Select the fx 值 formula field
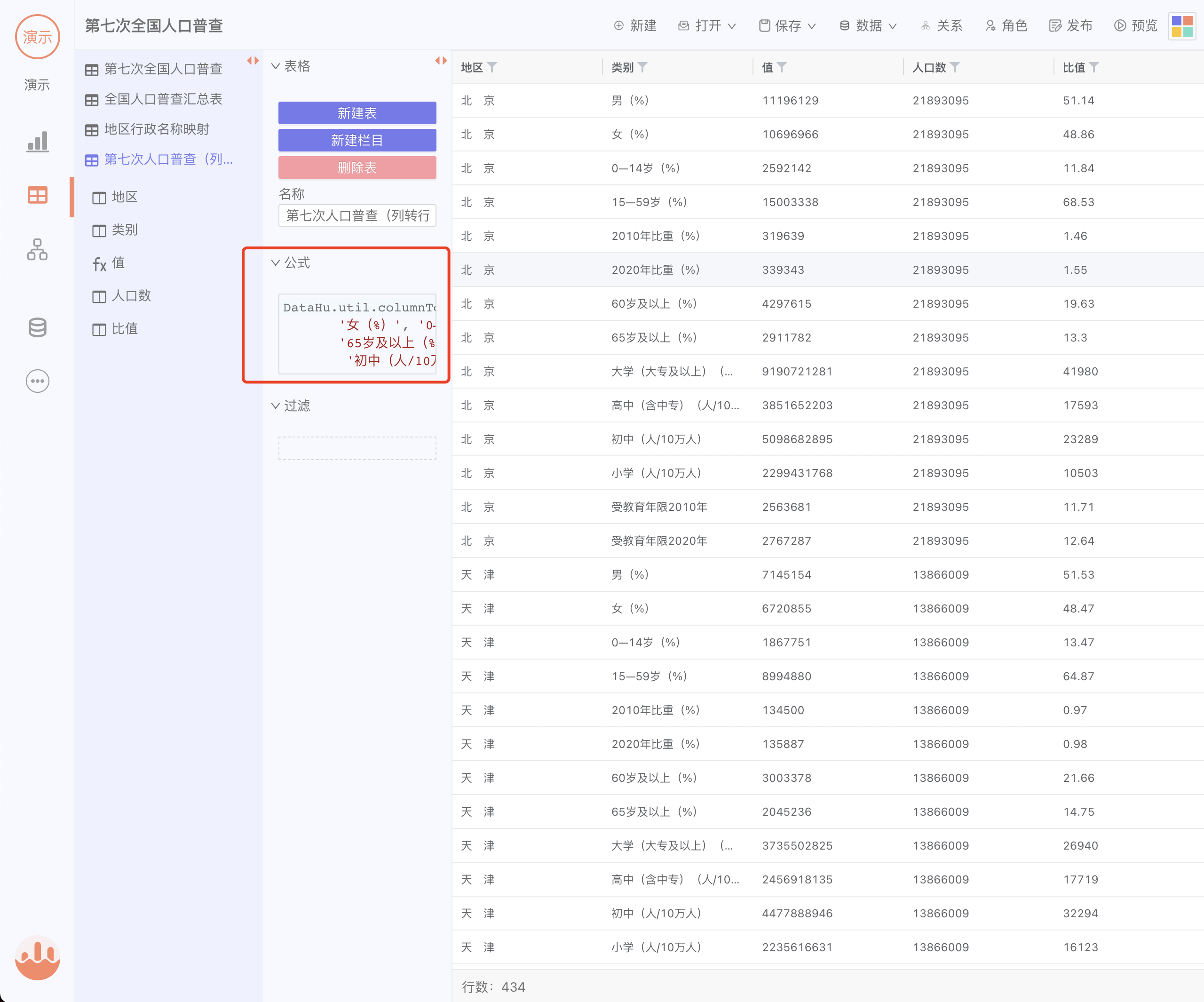This screenshot has height=1002, width=1204. pos(109,263)
